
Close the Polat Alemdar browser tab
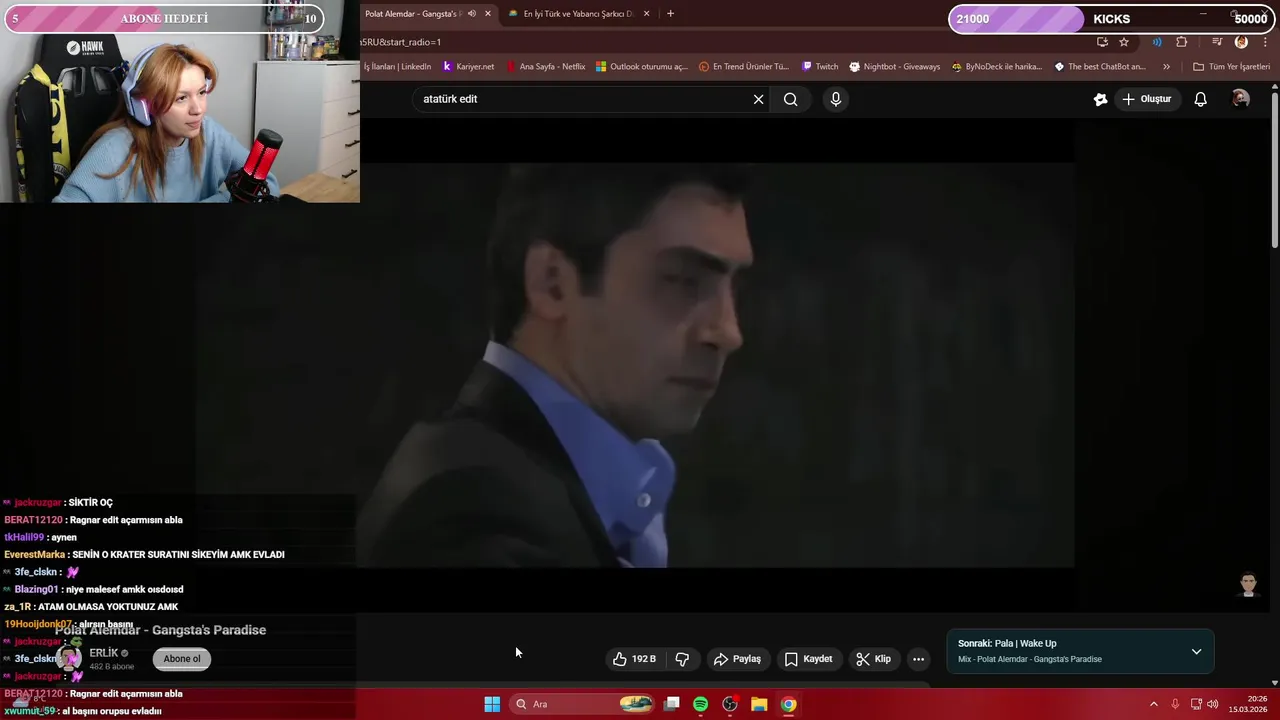488,14
